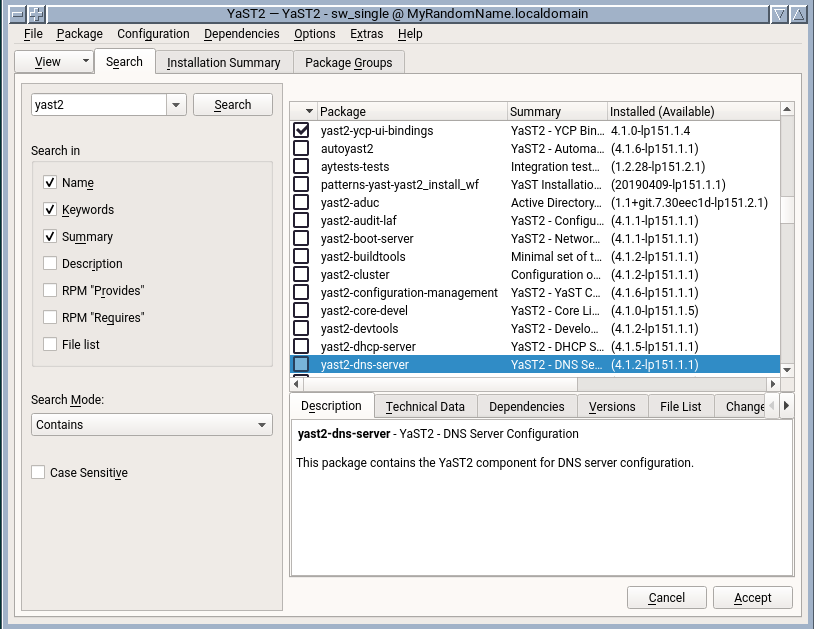
Task: Open the Versions tab
Action: click(x=612, y=406)
